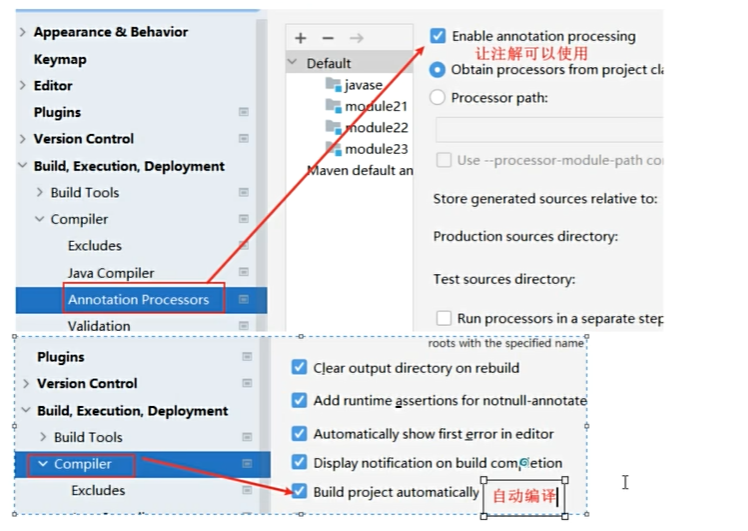Open the Java Compiler settings page
The image size is (748, 531).
click(x=111, y=273)
